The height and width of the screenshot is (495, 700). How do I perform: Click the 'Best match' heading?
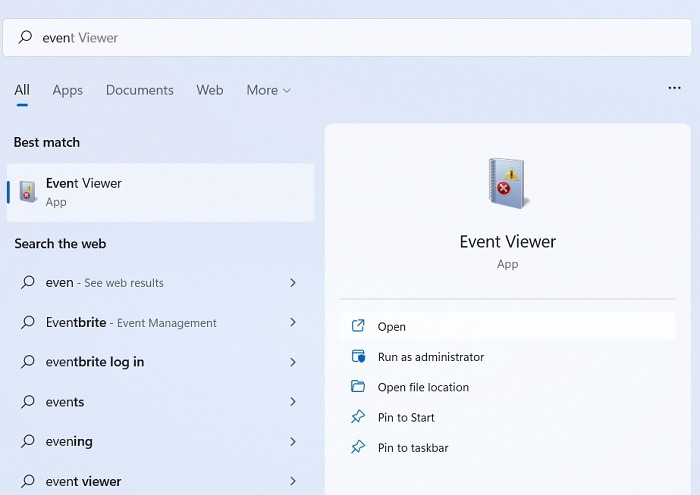click(x=47, y=142)
